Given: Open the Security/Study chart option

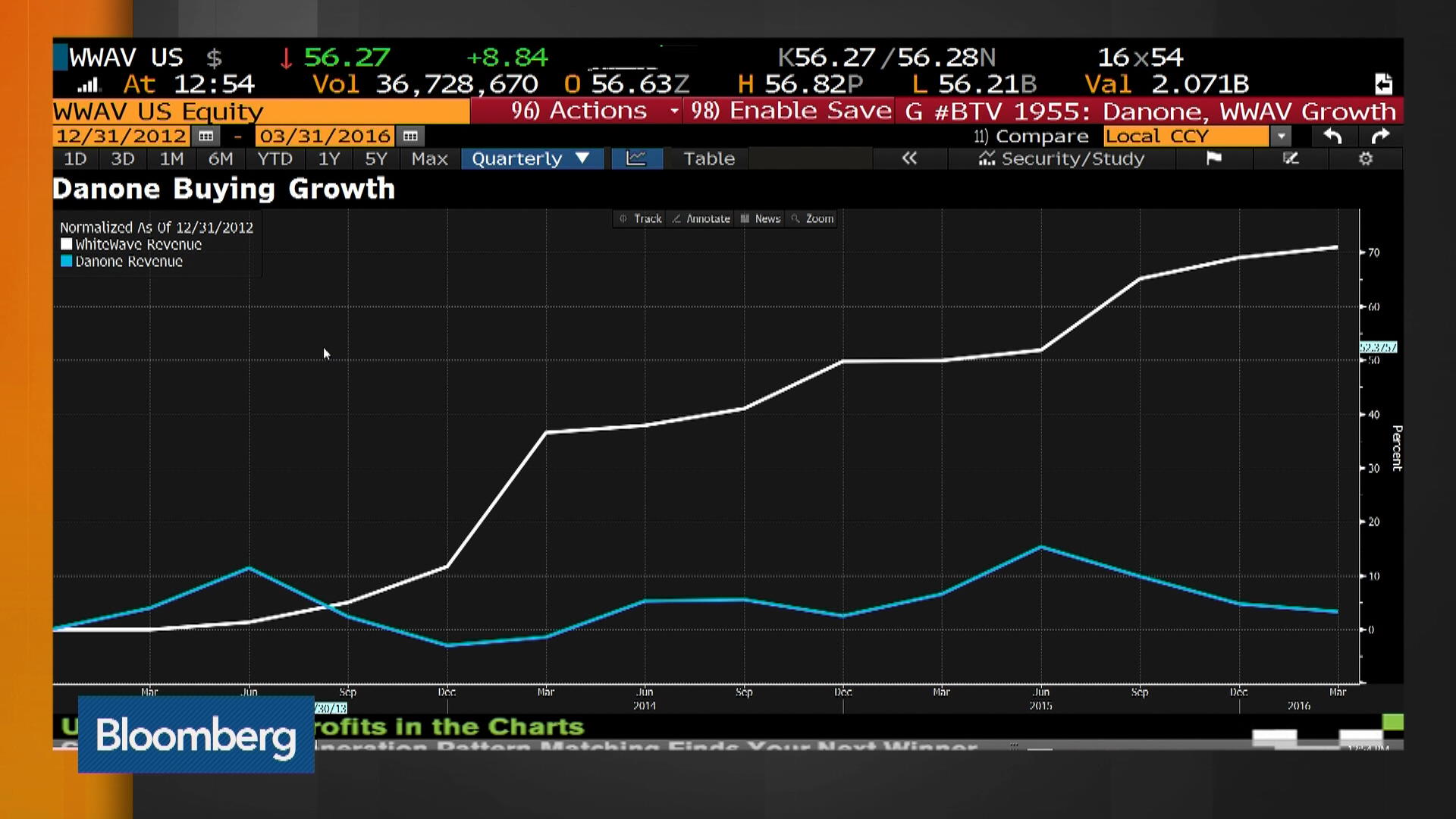Looking at the screenshot, I should [x=1062, y=158].
